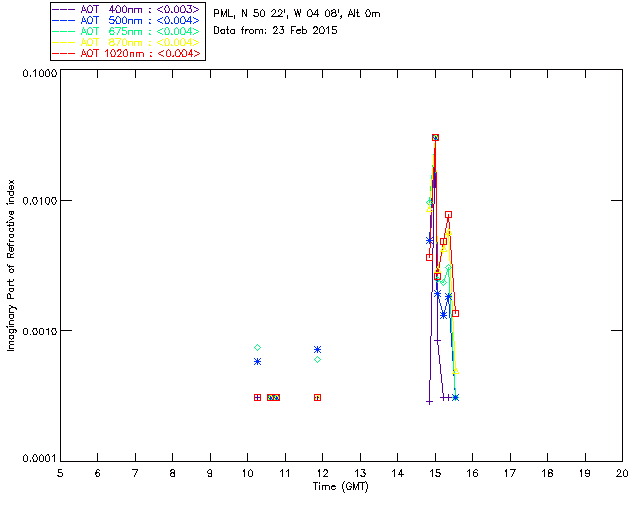Click the 0.1000 y-axis tick label

point(39,73)
